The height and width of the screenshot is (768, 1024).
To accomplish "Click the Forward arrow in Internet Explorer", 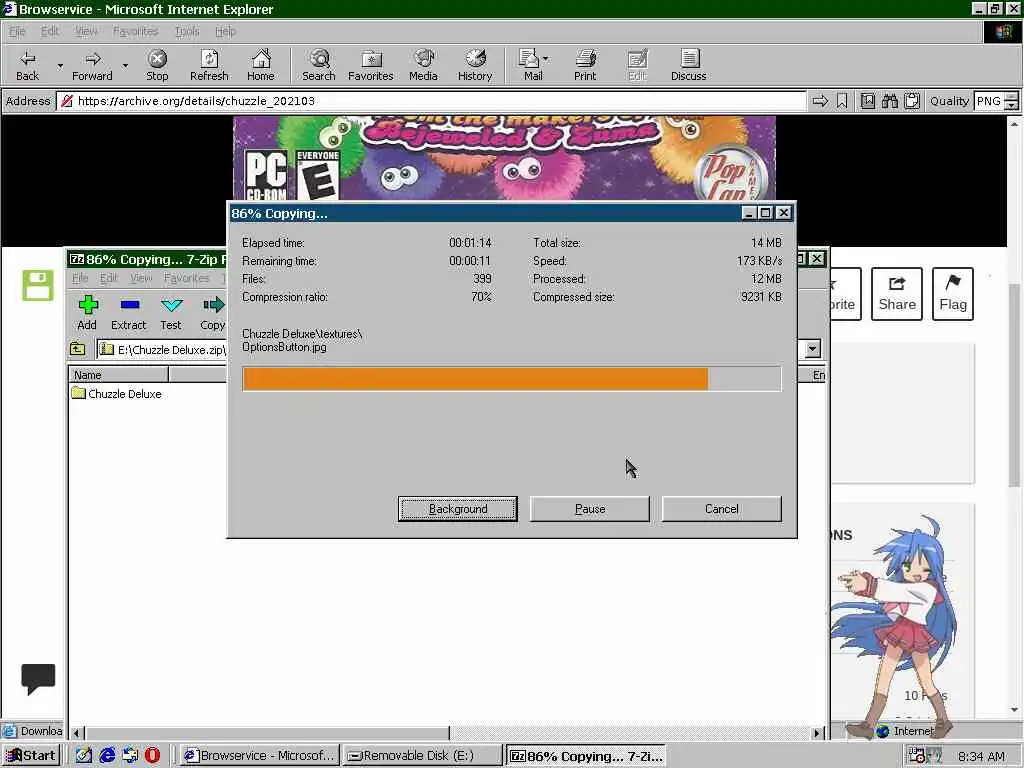I will (92, 65).
